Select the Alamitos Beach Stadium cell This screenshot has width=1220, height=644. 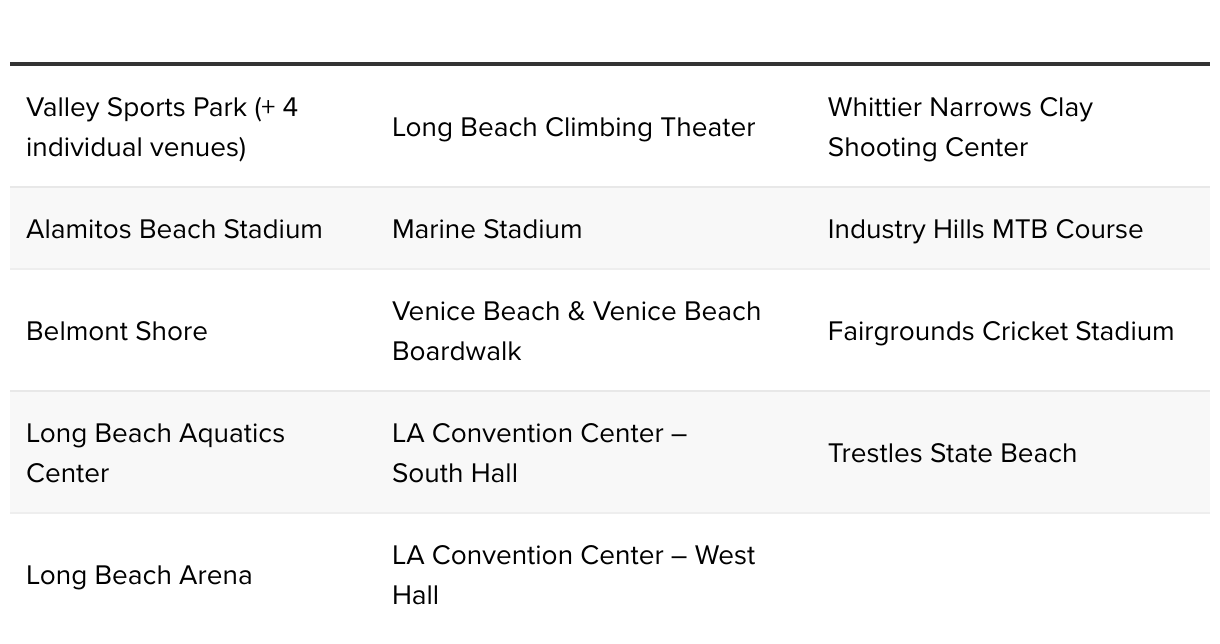(193, 229)
